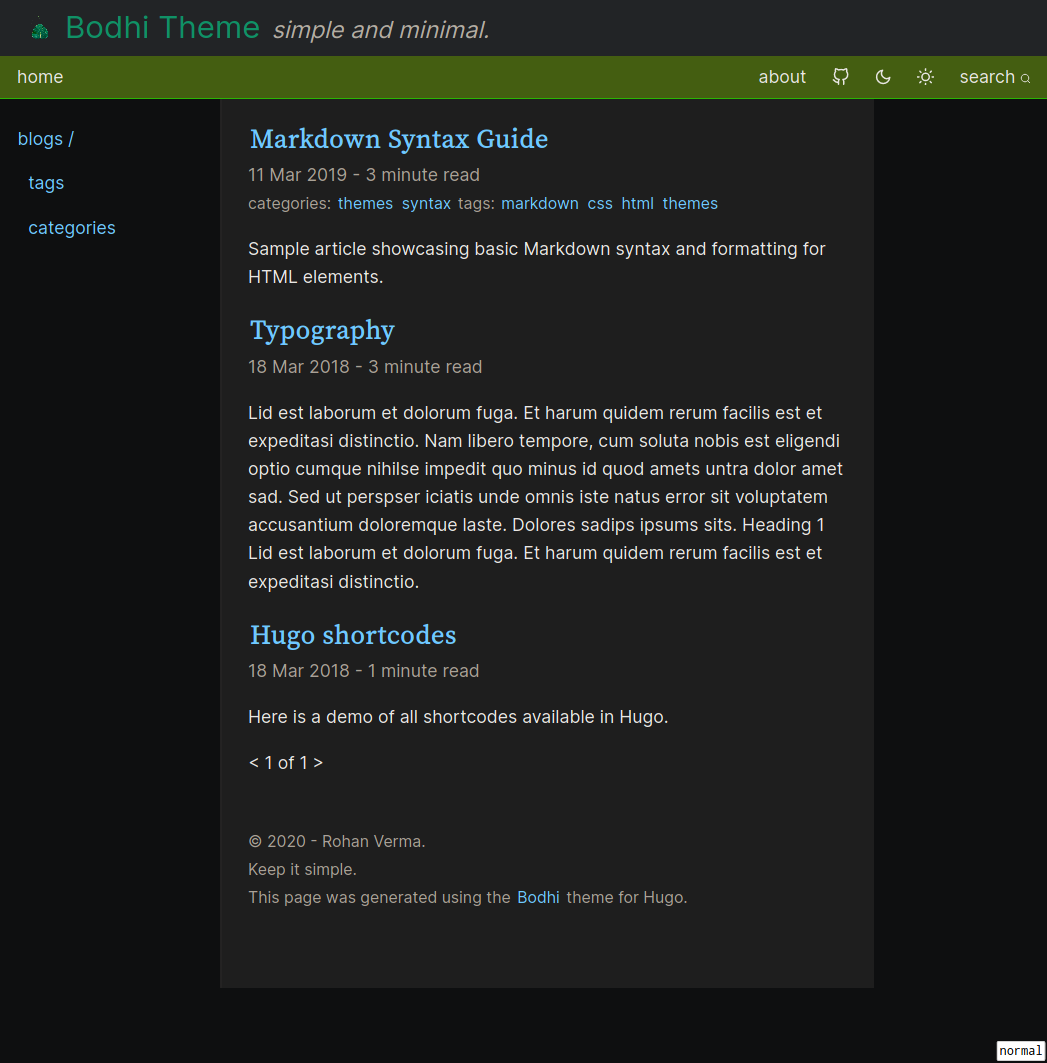Select the home menu item
This screenshot has width=1047, height=1063.
[x=40, y=76]
